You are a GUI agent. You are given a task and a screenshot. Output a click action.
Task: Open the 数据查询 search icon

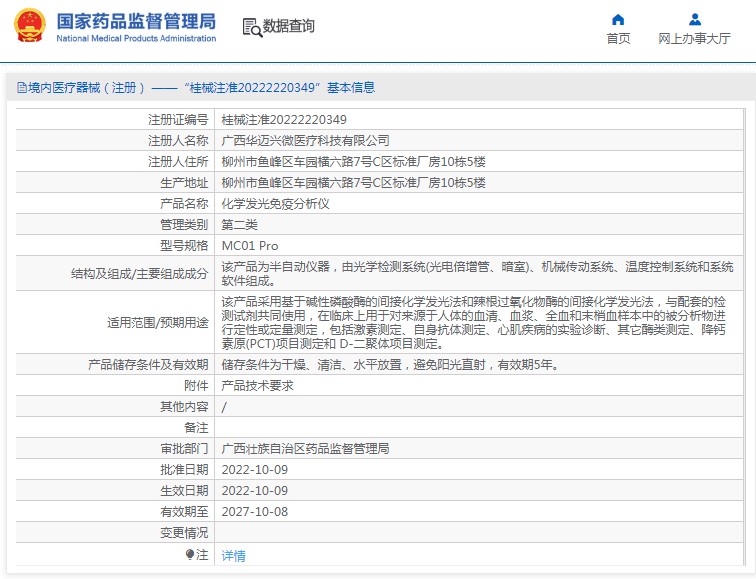pos(252,27)
